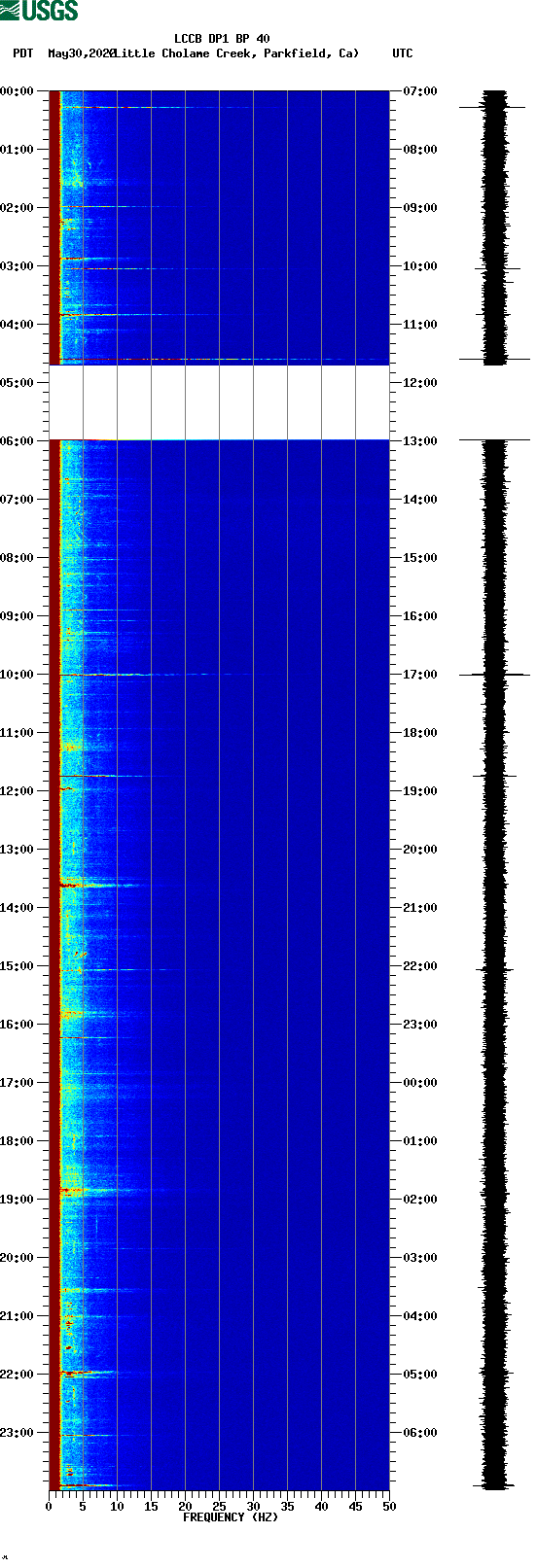Click the 15:00 label on the UTC axis

click(x=420, y=558)
